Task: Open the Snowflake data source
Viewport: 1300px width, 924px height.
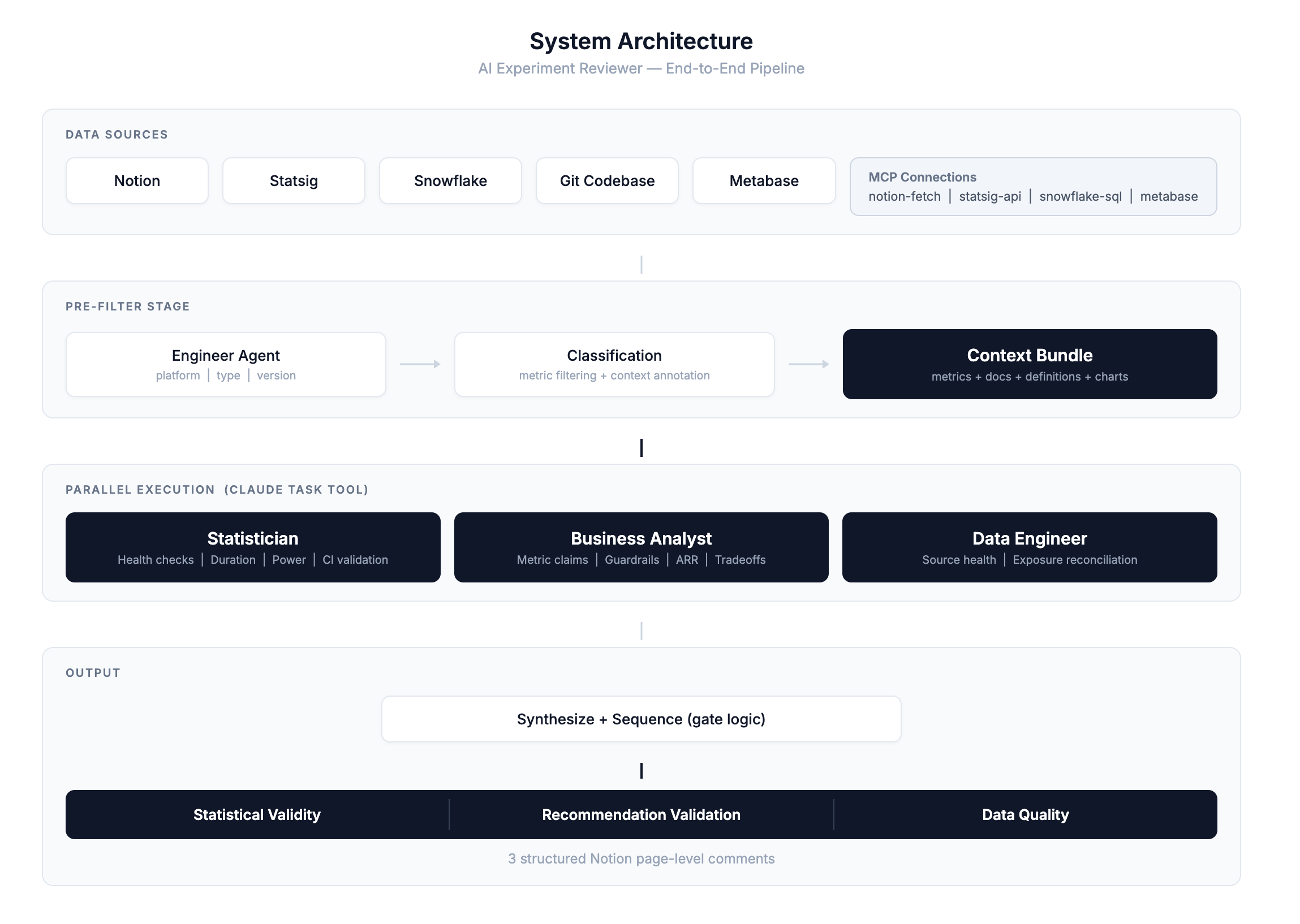Action: point(450,180)
